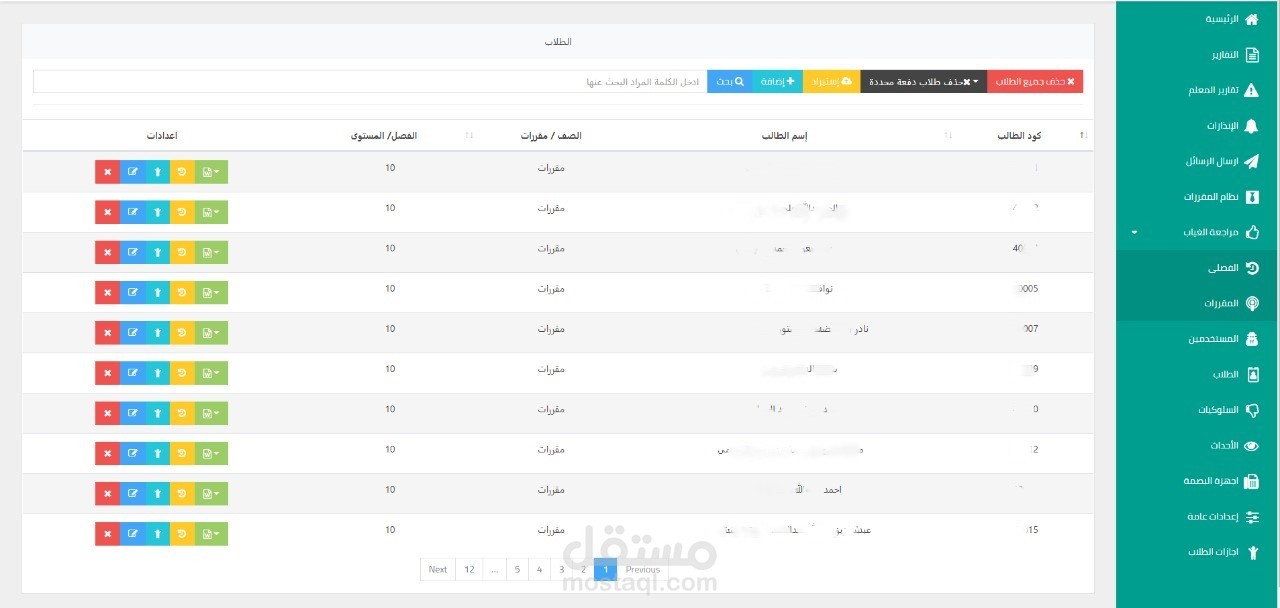Image resolution: width=1280 pixels, height=608 pixels.
Task: Open the حذف طلاب دفعة محددة dropdown
Action: coord(920,81)
